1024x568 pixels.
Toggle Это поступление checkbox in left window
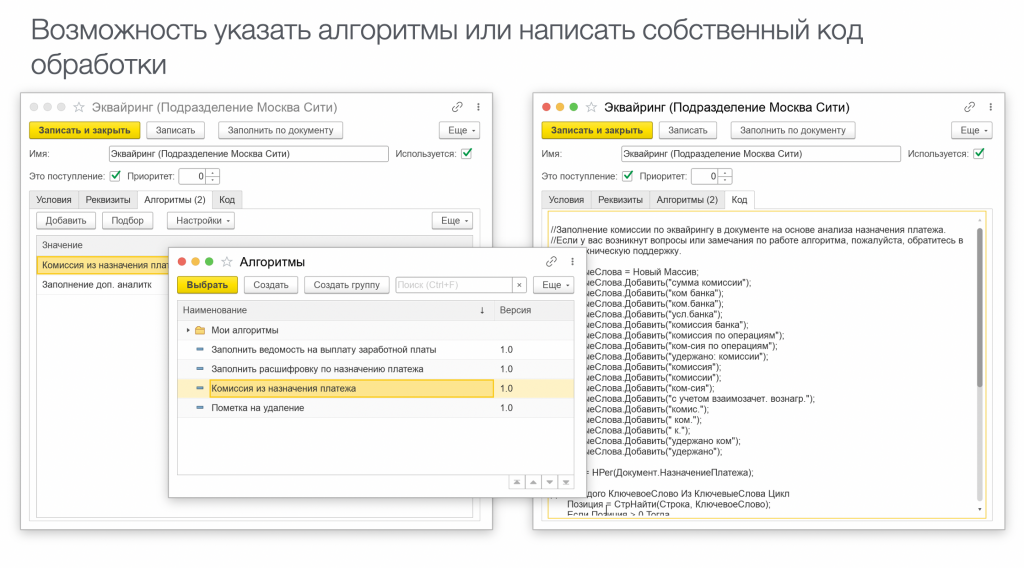(x=115, y=176)
